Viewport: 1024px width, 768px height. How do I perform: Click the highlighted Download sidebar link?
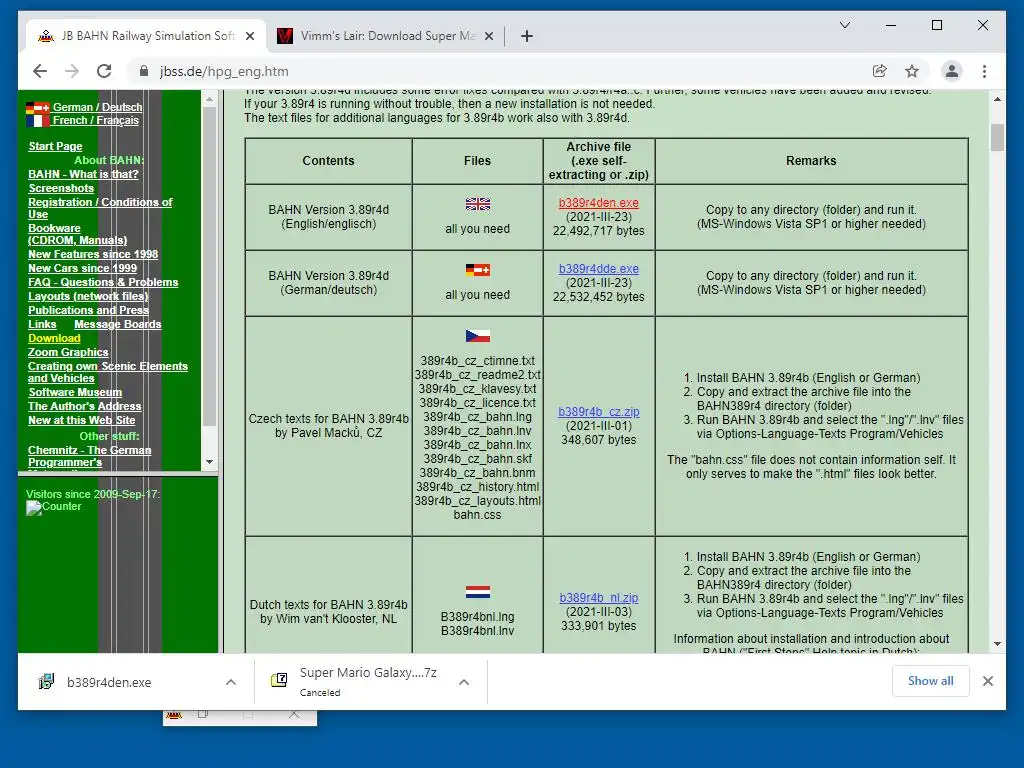pos(54,338)
